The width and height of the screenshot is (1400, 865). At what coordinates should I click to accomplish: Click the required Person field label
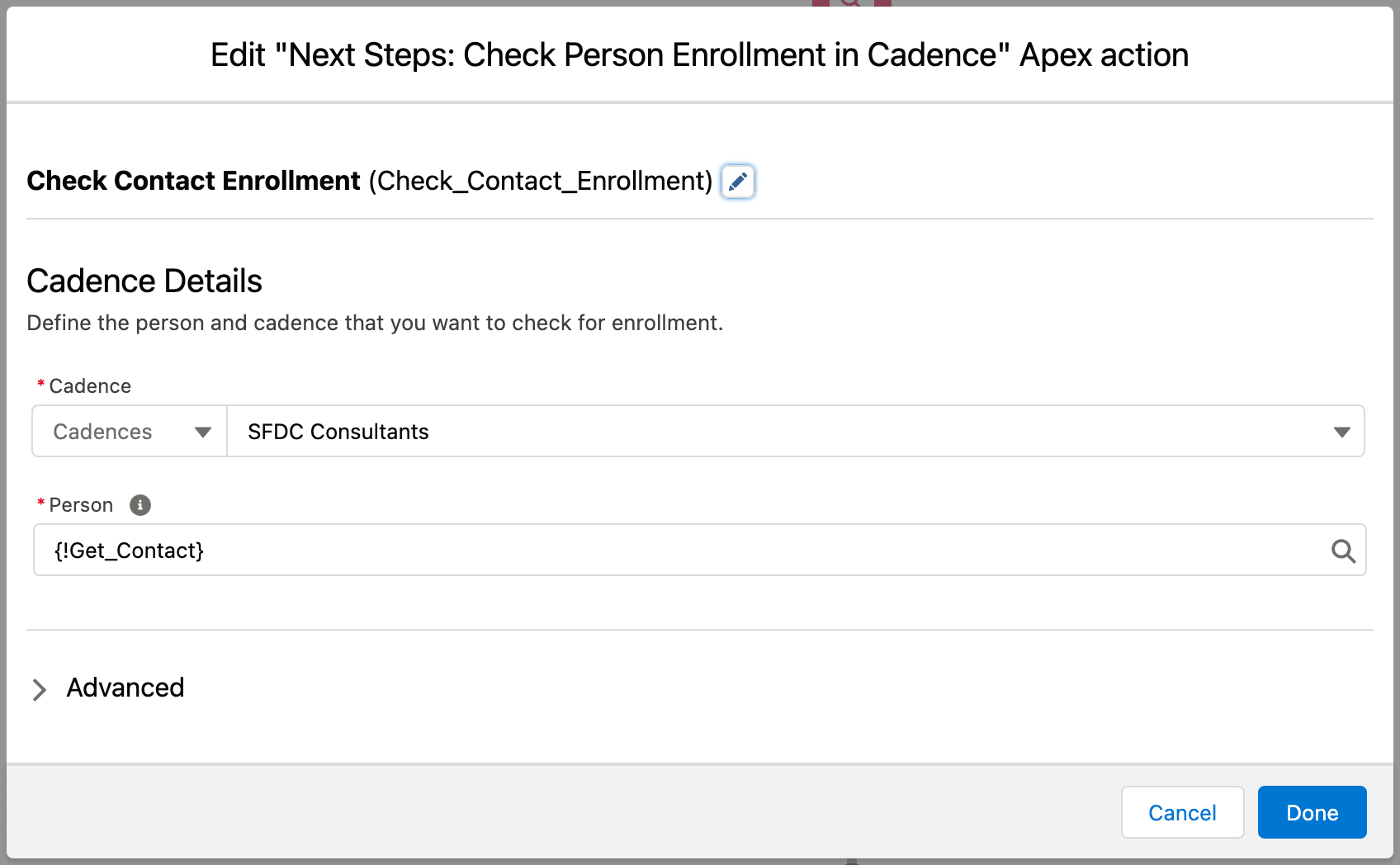click(81, 505)
